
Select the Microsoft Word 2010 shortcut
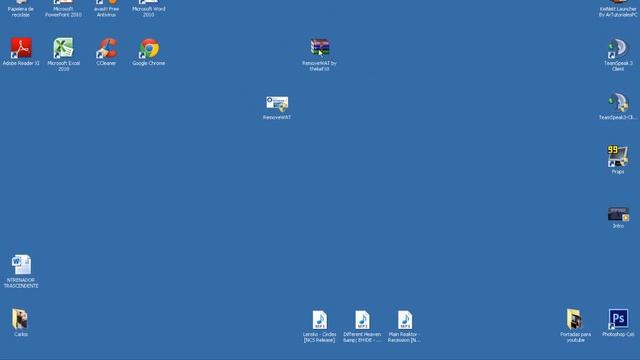coord(149,8)
